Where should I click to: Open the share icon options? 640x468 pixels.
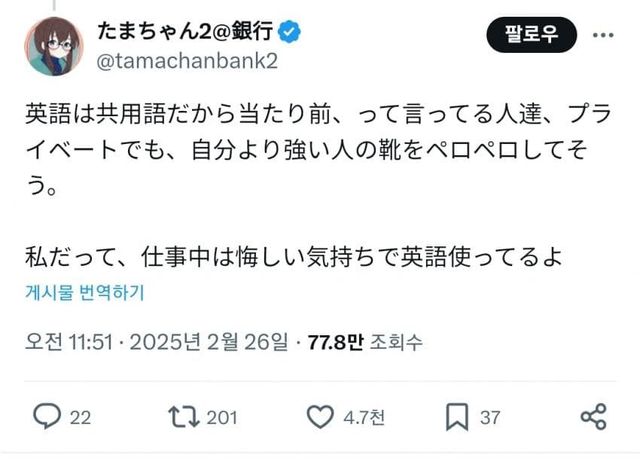(x=593, y=415)
